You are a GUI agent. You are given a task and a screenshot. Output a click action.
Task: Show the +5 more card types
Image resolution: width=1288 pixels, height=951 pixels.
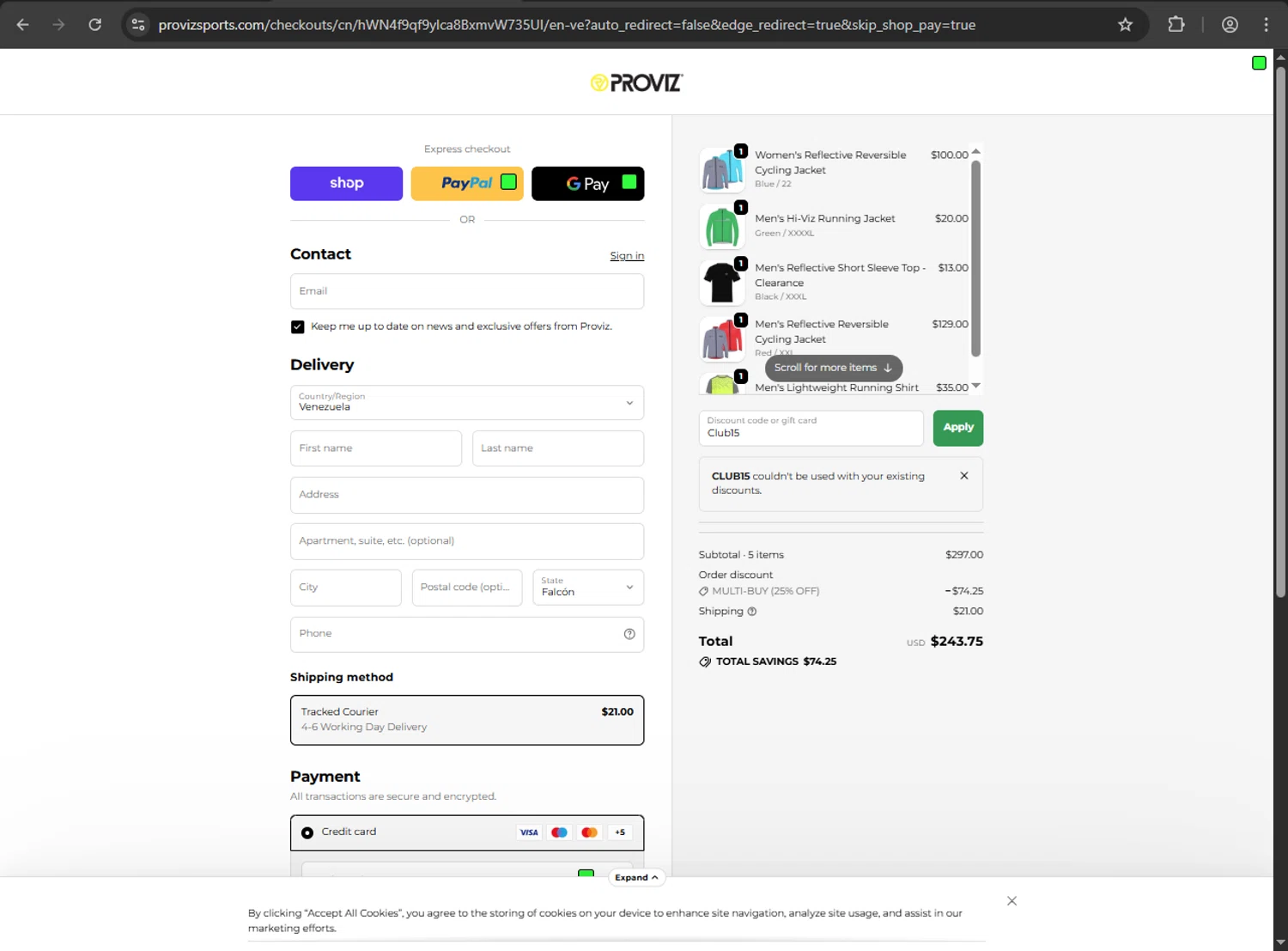point(620,832)
